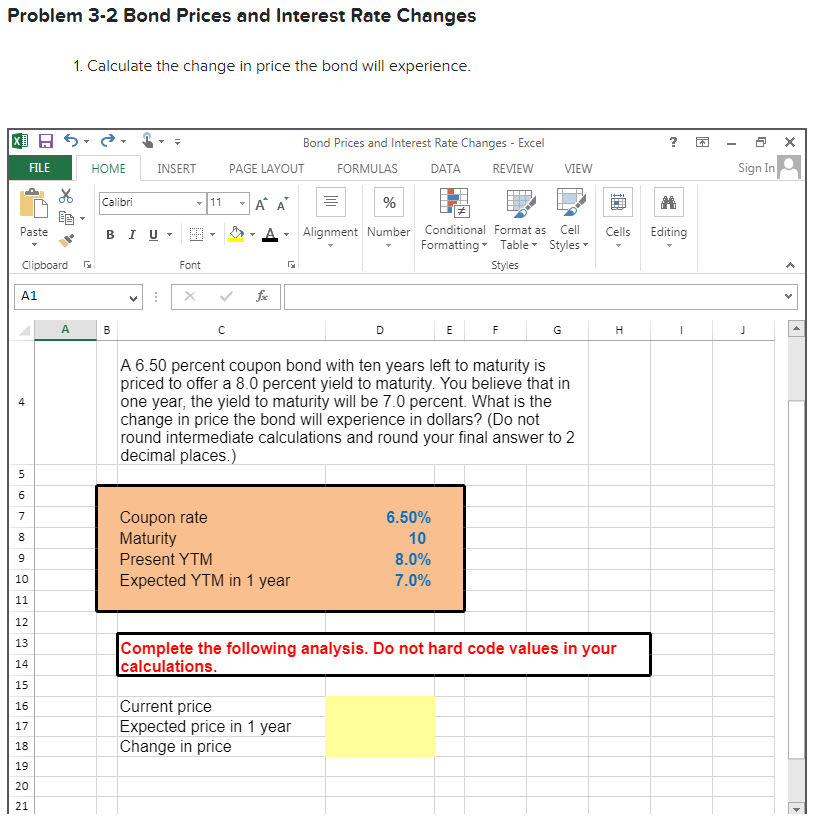
Task: Apply the yellow Fill Color bucket
Action: [x=236, y=234]
